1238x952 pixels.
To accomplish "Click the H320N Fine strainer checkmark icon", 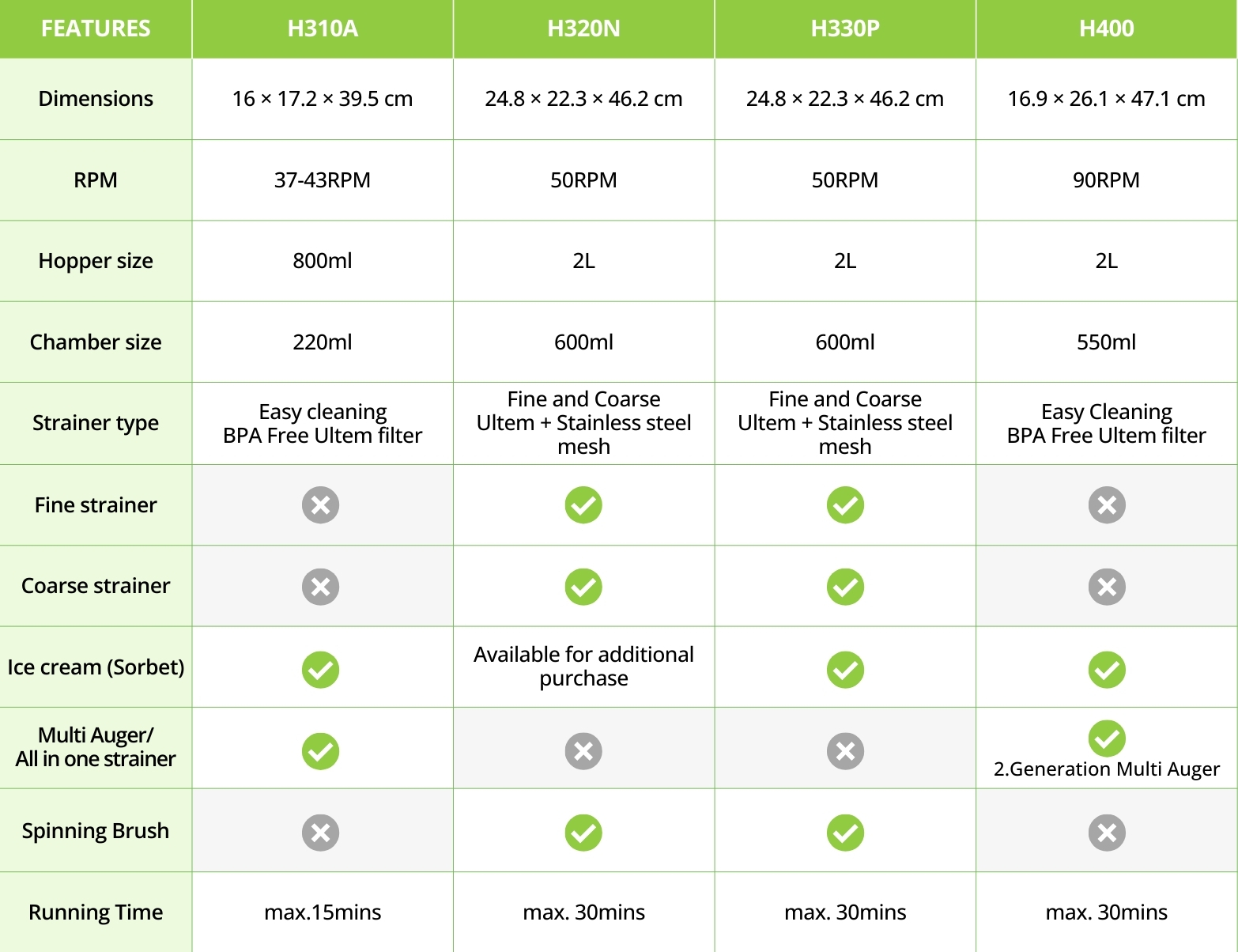I will [x=583, y=504].
